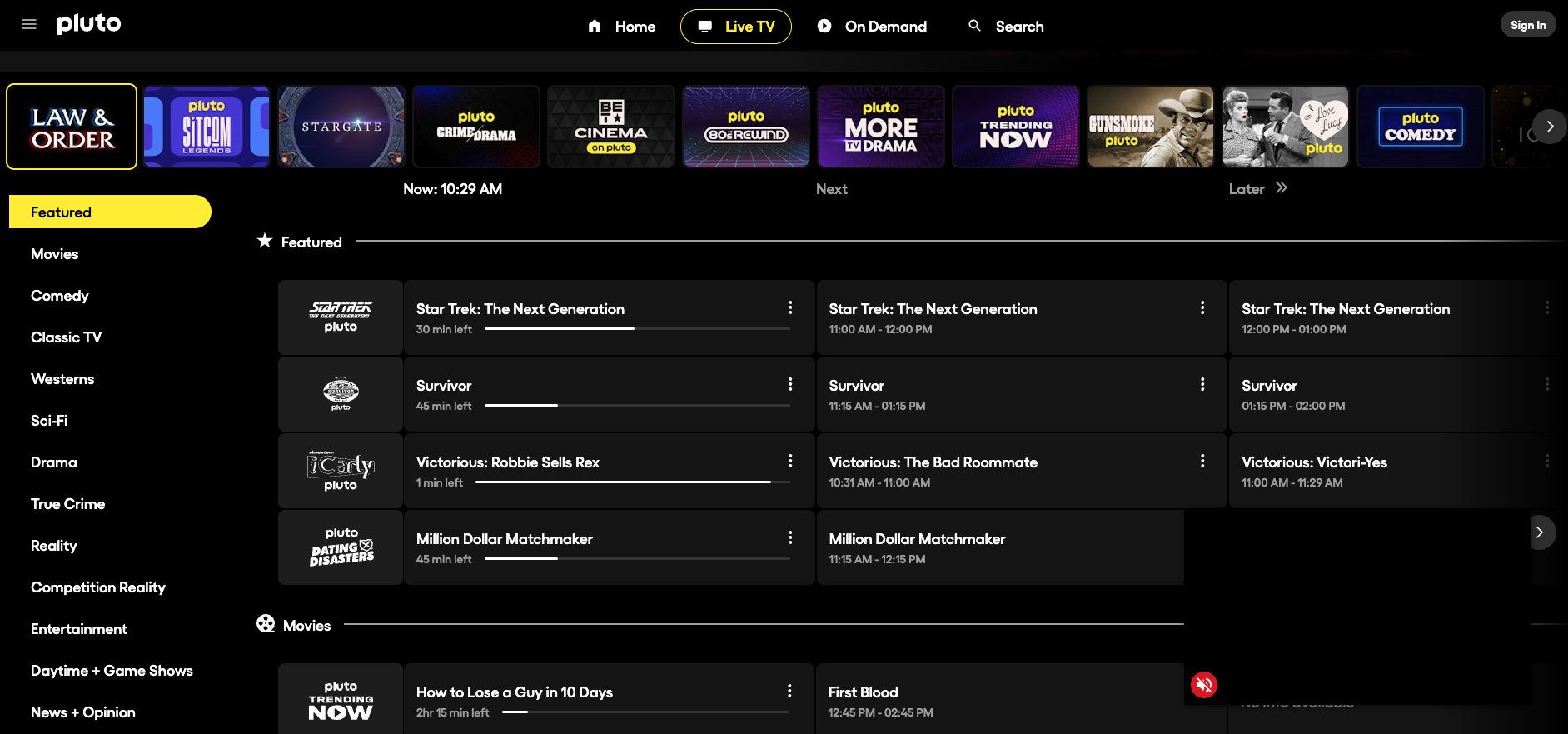The image size is (1568, 734).
Task: Open Pluto Crime Drama thumbnail
Action: (x=476, y=127)
